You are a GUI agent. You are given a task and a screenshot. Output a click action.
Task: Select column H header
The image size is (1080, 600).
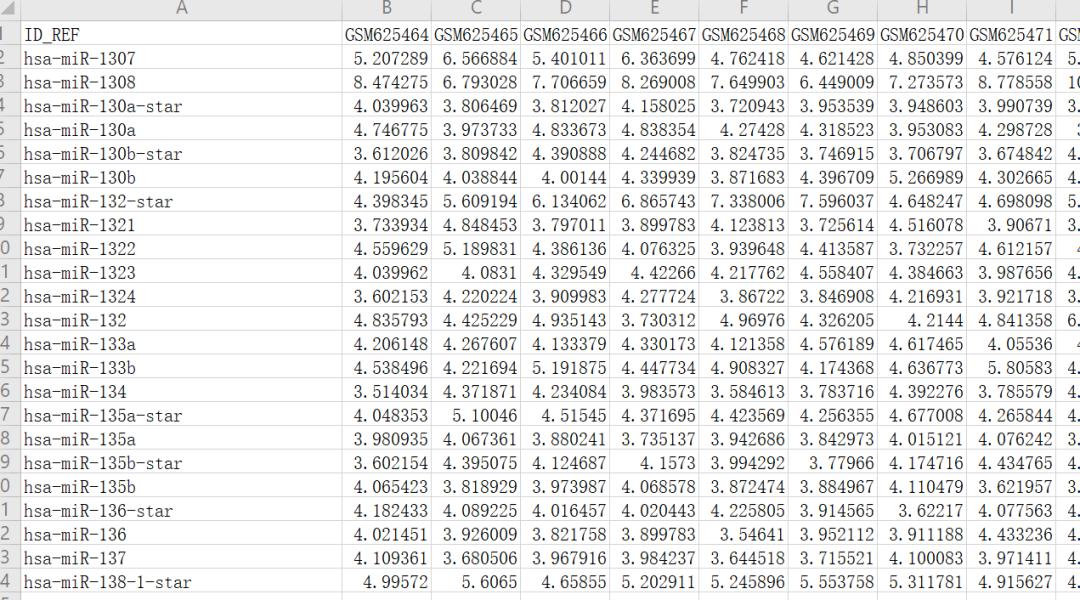(x=922, y=10)
